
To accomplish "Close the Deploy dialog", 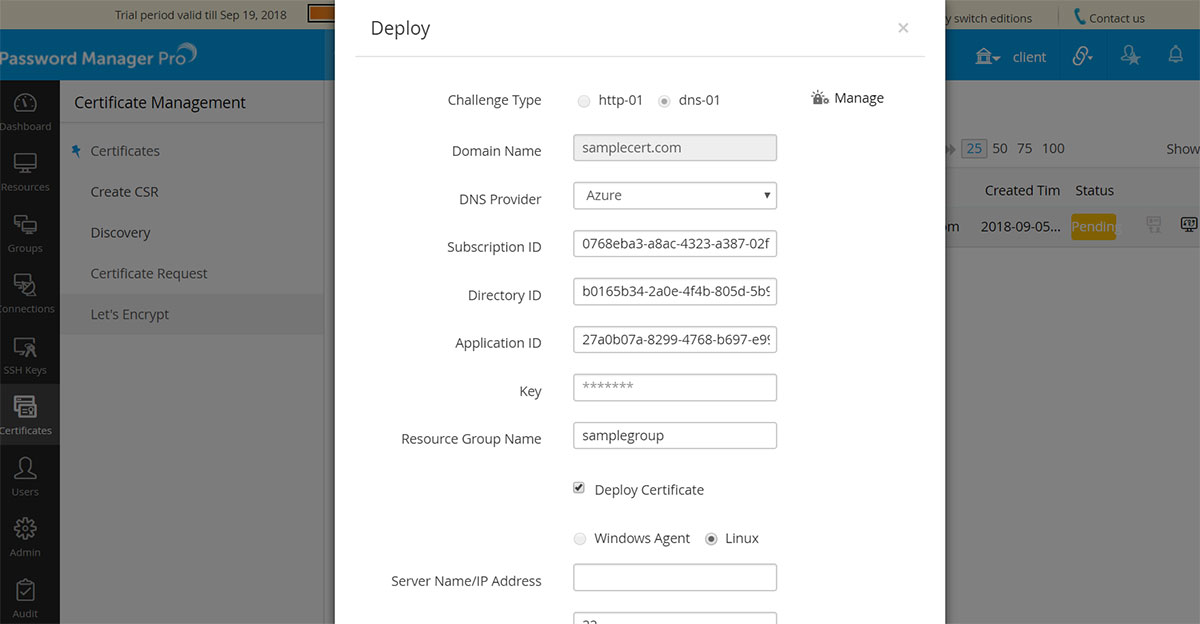I will click(903, 28).
